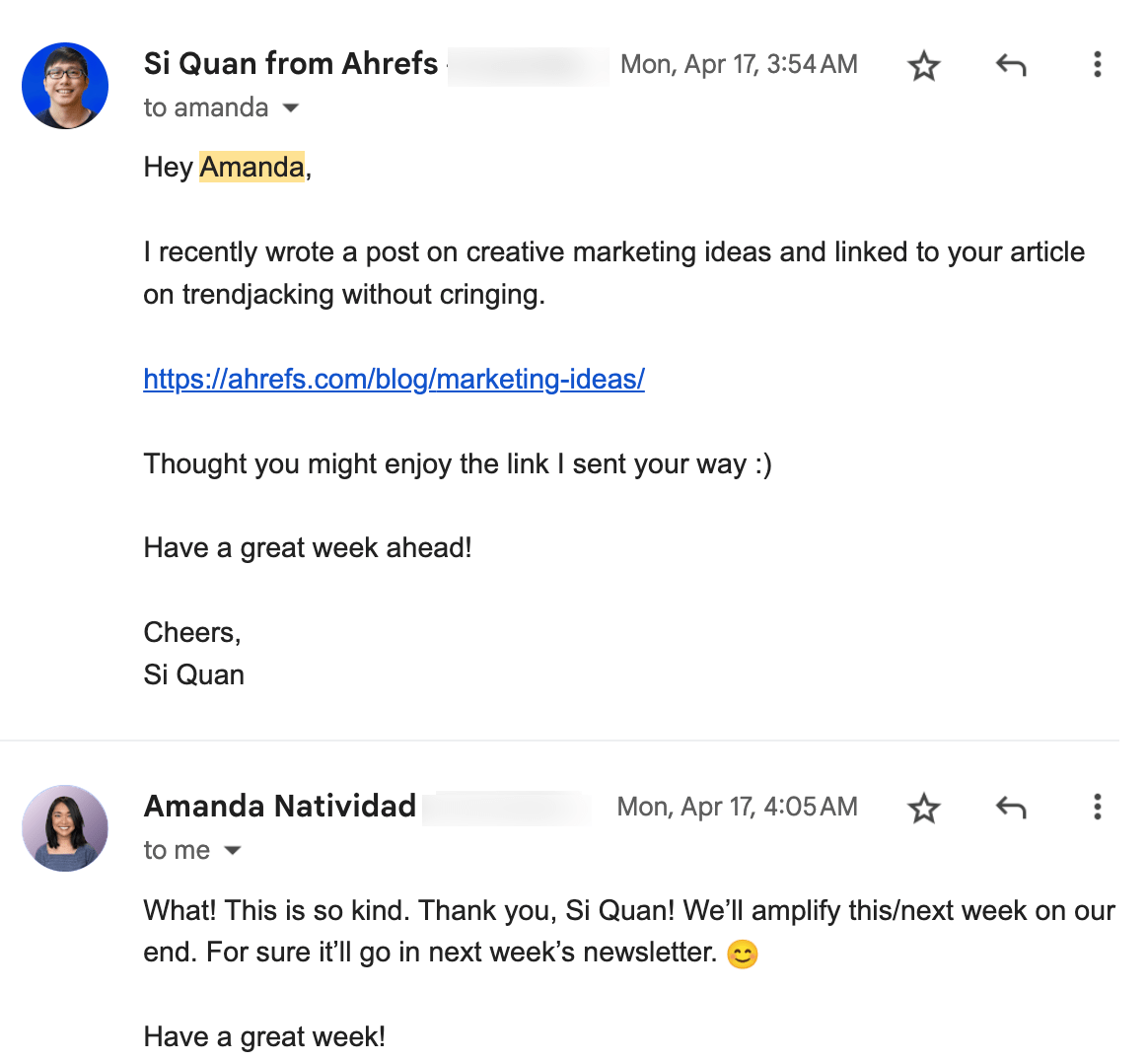Click the sender name 'Si Quan from Ahrefs'

coord(290,64)
